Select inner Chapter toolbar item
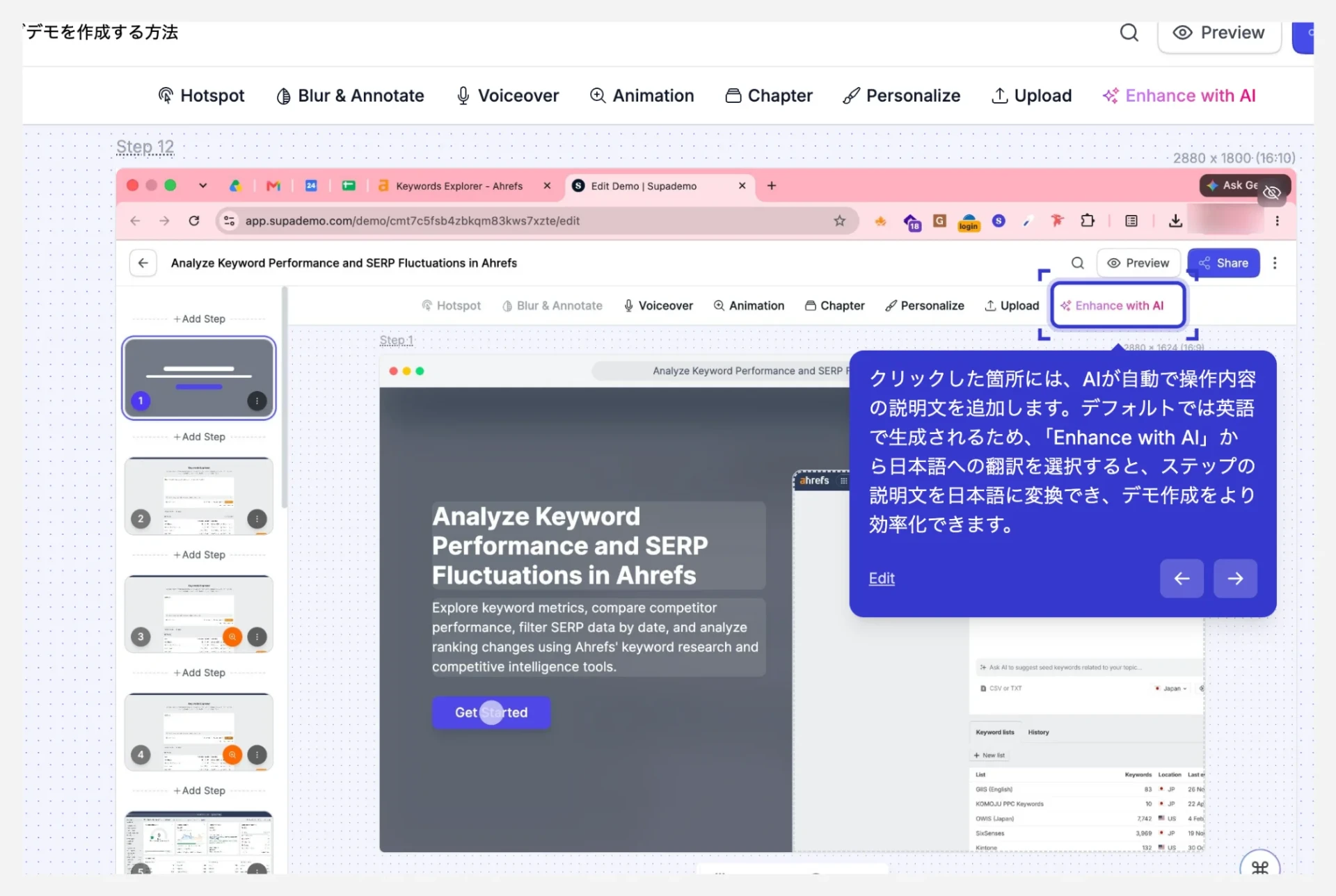 pos(834,305)
